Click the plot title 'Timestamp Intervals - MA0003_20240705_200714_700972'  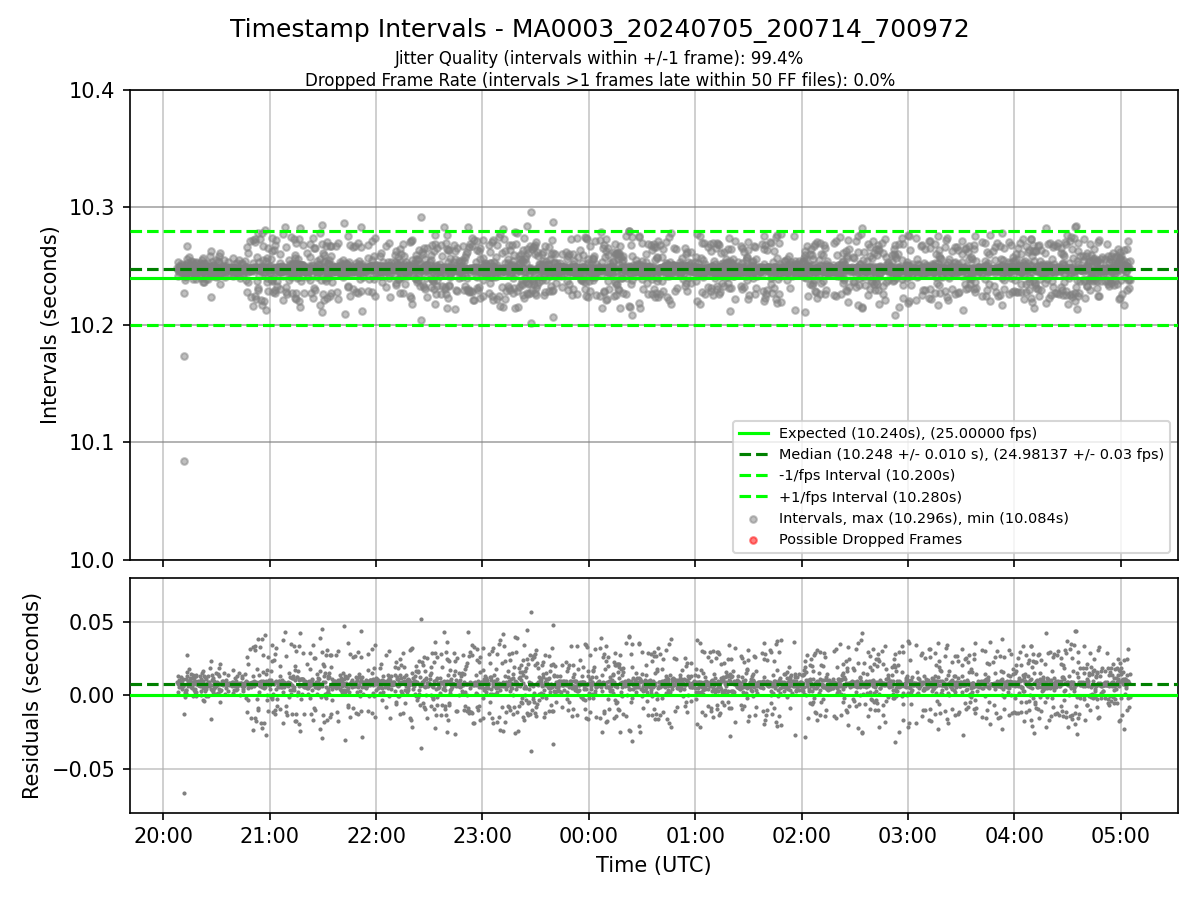[x=599, y=29]
